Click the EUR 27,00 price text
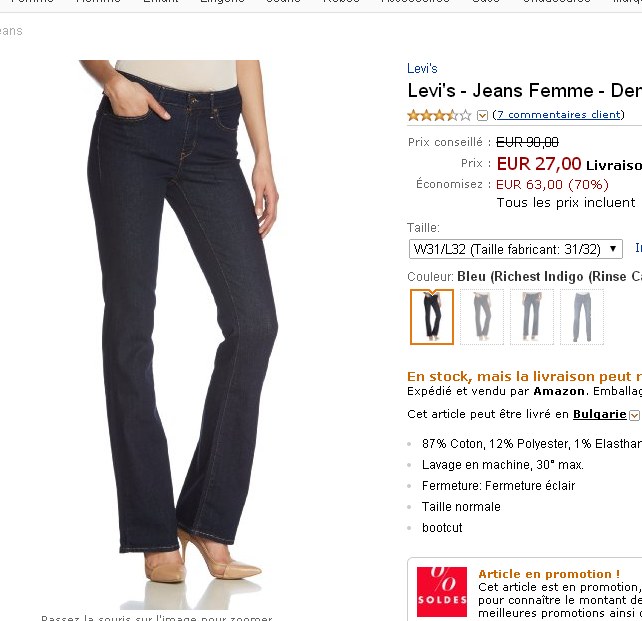Image resolution: width=642 pixels, height=621 pixels. coord(539,164)
